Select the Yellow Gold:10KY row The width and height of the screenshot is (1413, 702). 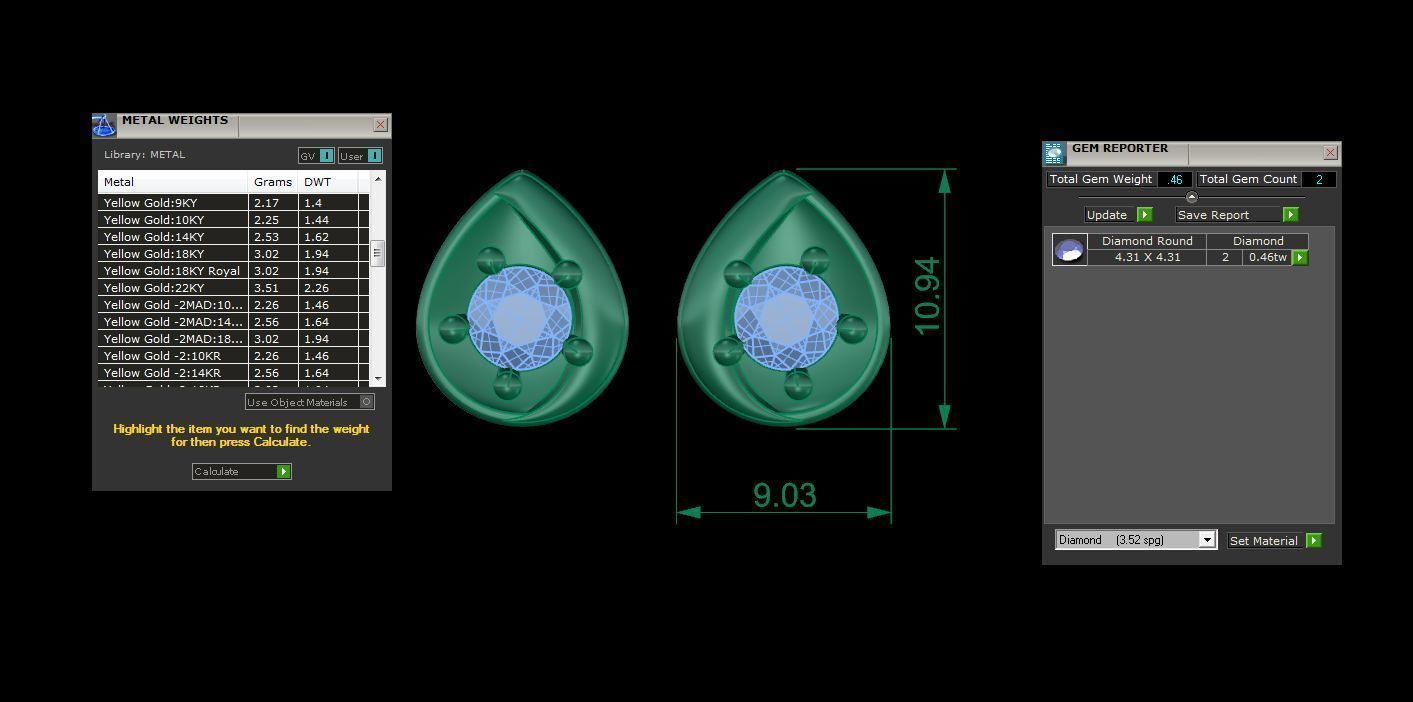(x=233, y=220)
